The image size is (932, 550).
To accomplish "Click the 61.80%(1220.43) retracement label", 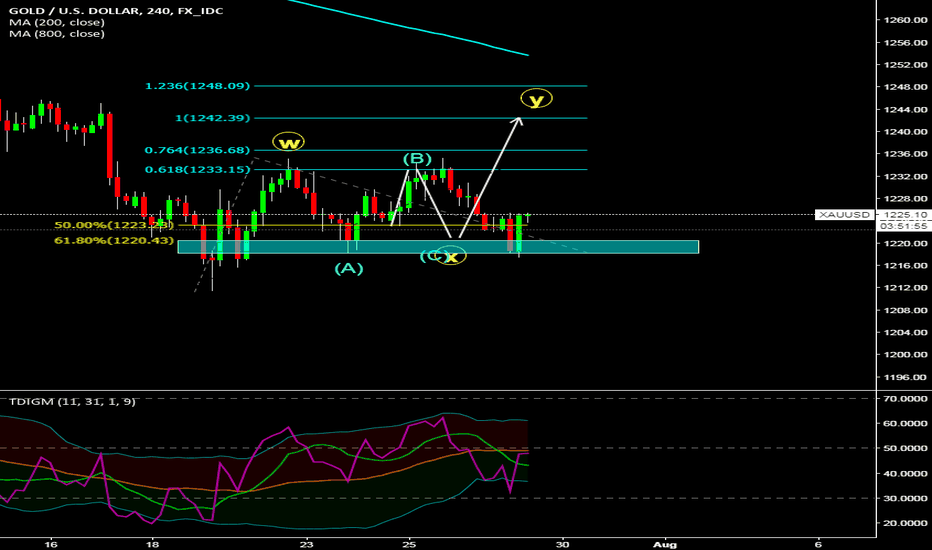I will click(114, 240).
